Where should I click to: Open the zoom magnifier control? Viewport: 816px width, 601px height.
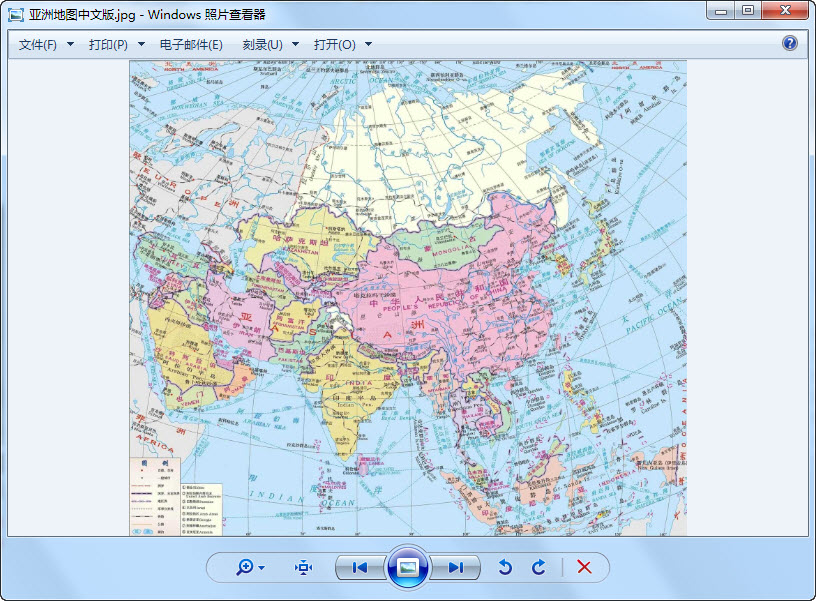click(x=245, y=567)
